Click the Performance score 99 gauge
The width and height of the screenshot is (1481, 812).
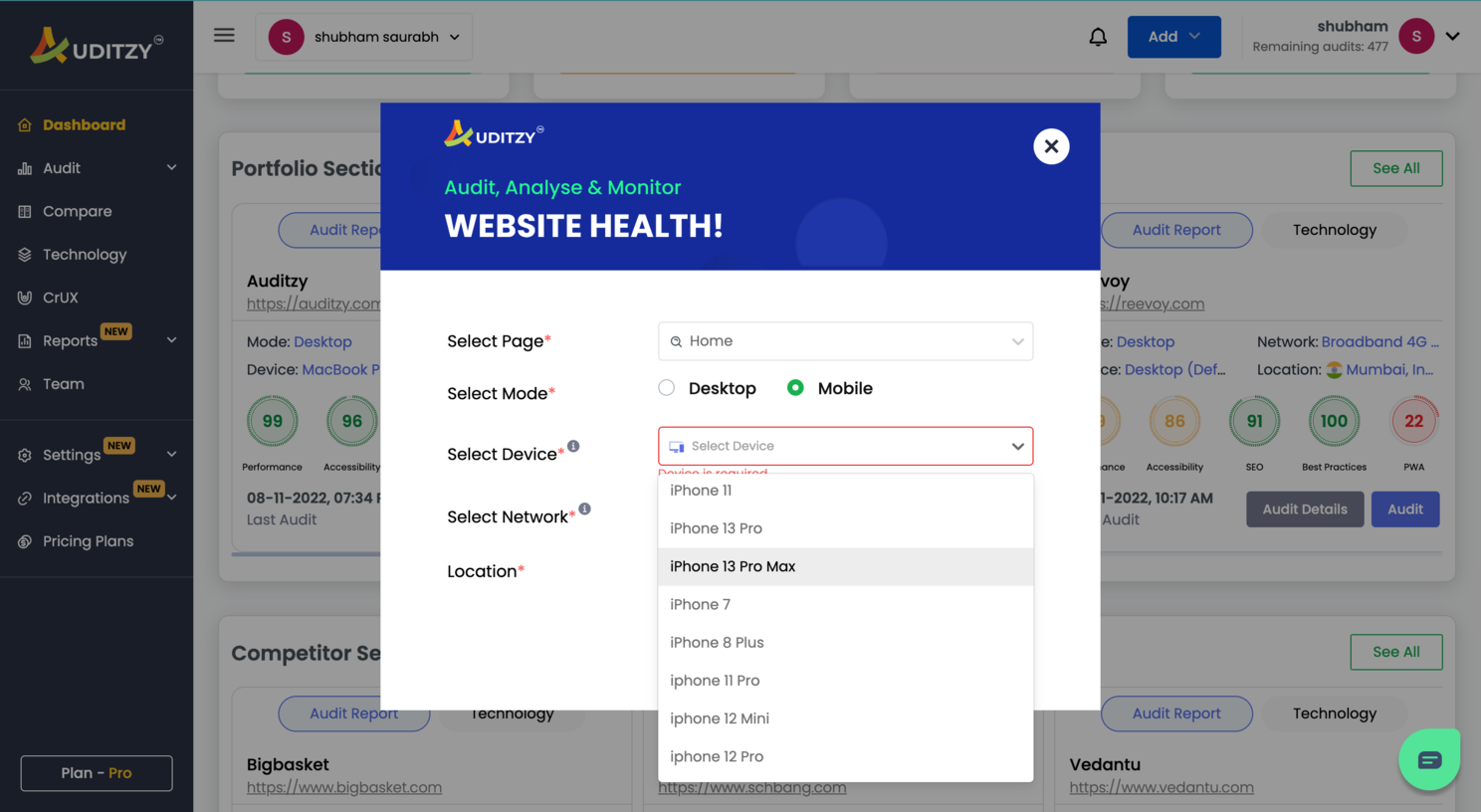pos(273,421)
